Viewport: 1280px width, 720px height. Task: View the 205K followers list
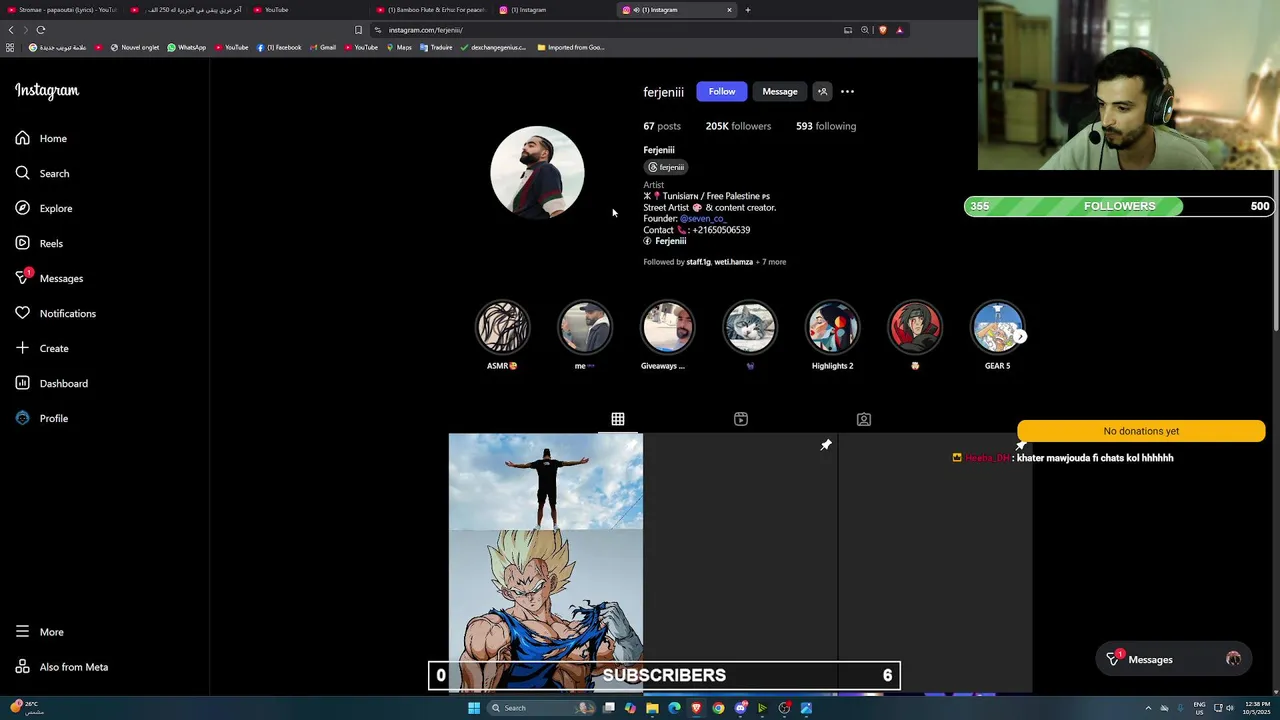738,126
